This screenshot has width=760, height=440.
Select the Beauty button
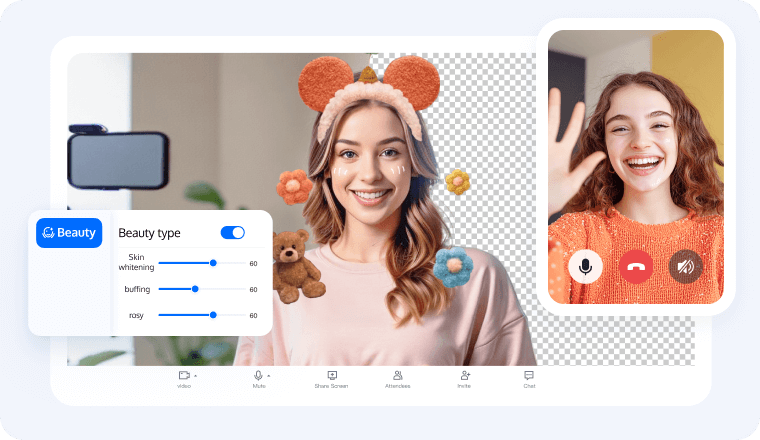(x=69, y=233)
